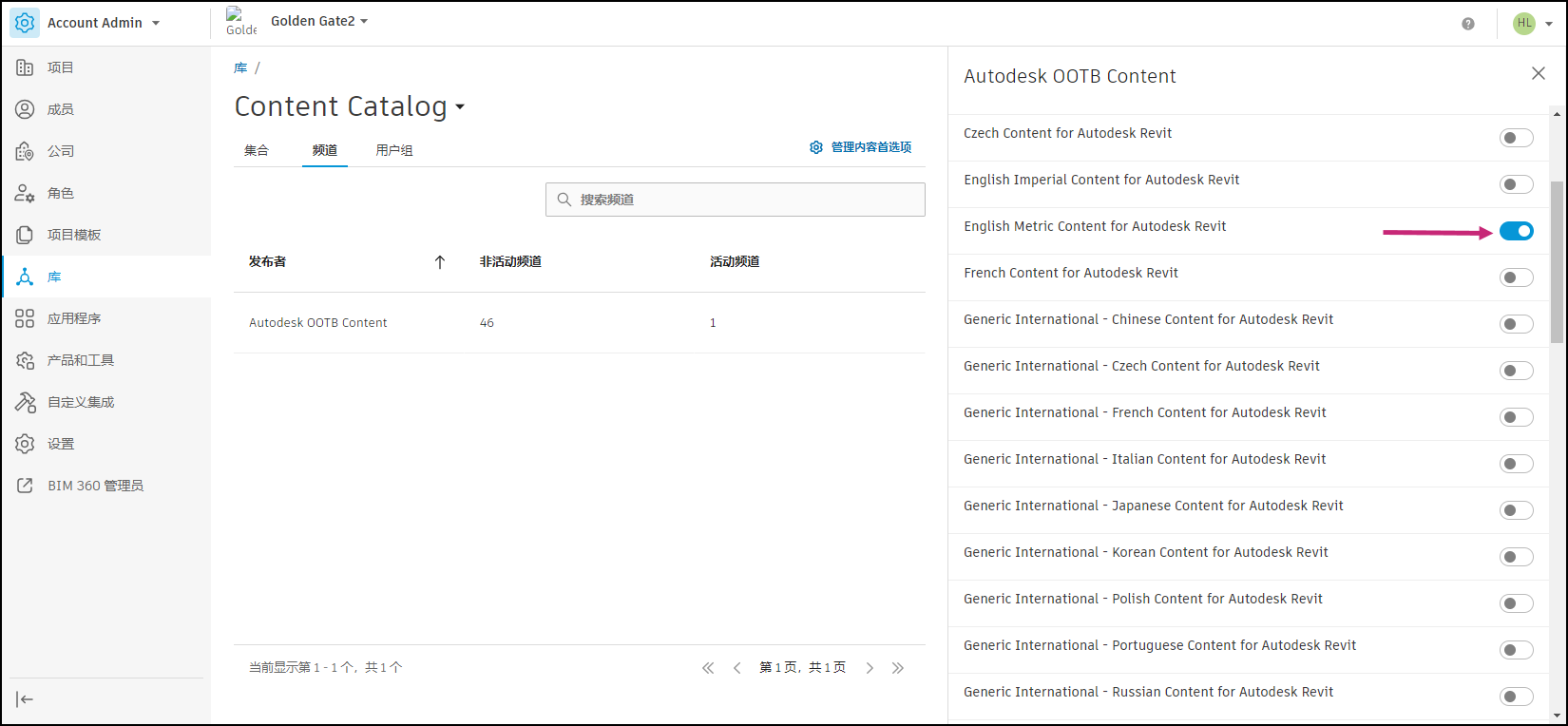Viewport: 1568px width, 726px height.
Task: Expand the Content Catalog dropdown
Action: click(460, 107)
